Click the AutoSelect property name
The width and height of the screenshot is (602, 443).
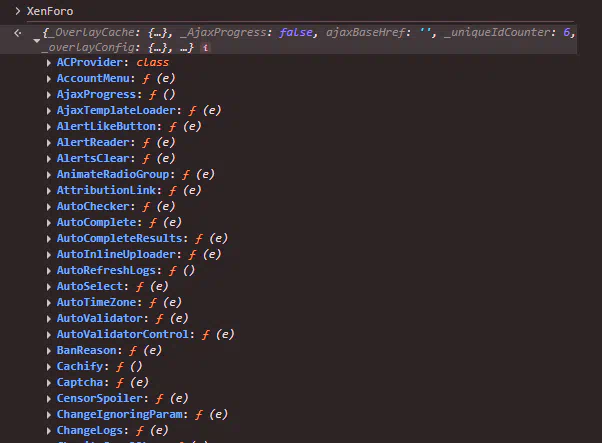click(89, 286)
